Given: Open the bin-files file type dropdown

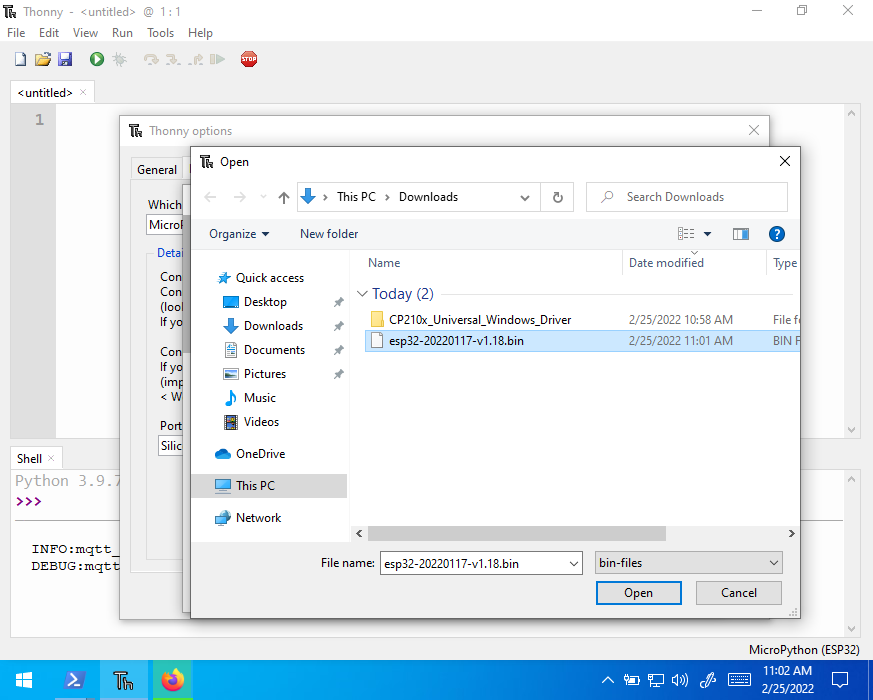Looking at the screenshot, I should (x=689, y=563).
